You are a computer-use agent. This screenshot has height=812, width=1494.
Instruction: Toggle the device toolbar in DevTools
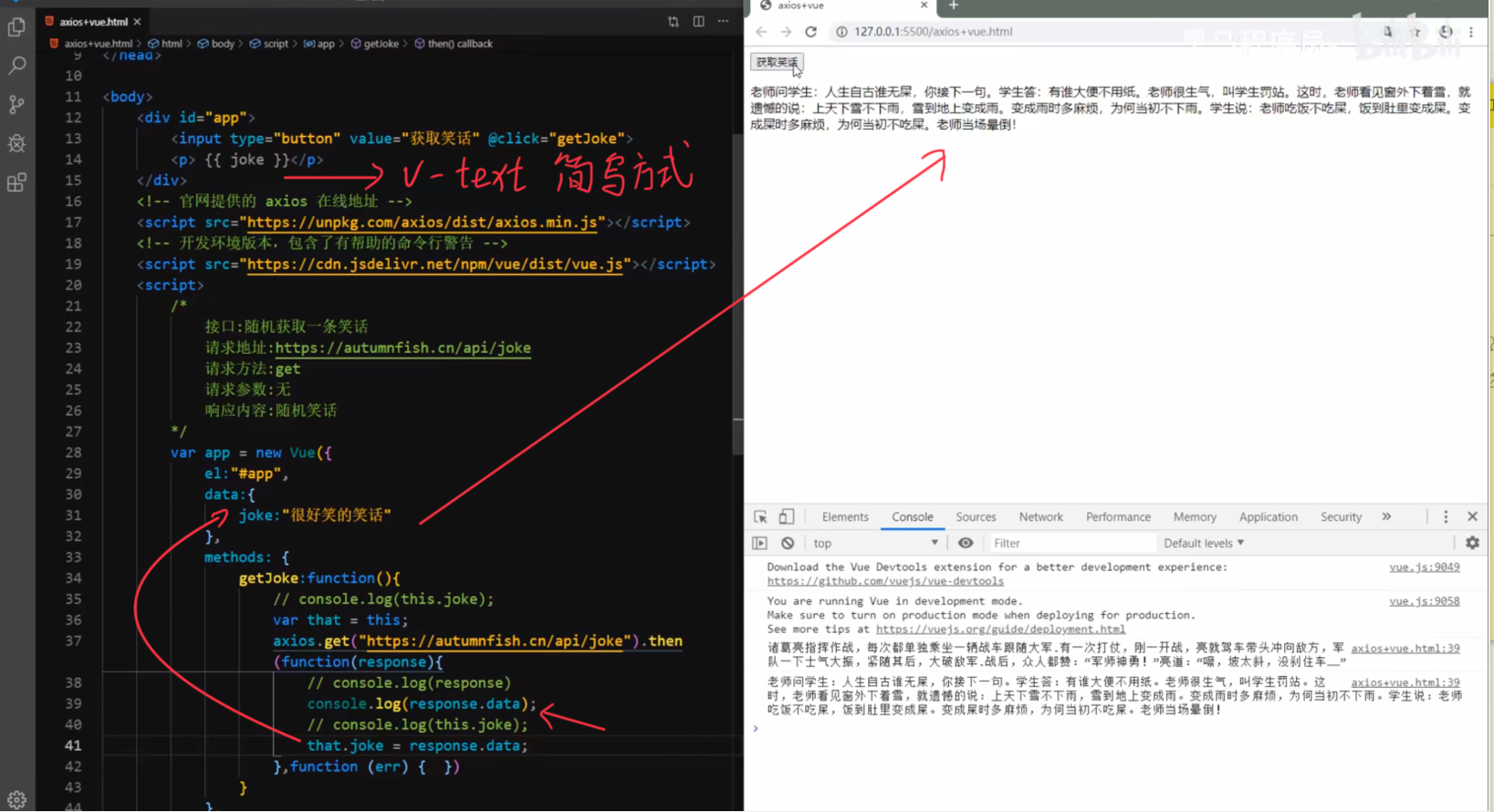[786, 517]
